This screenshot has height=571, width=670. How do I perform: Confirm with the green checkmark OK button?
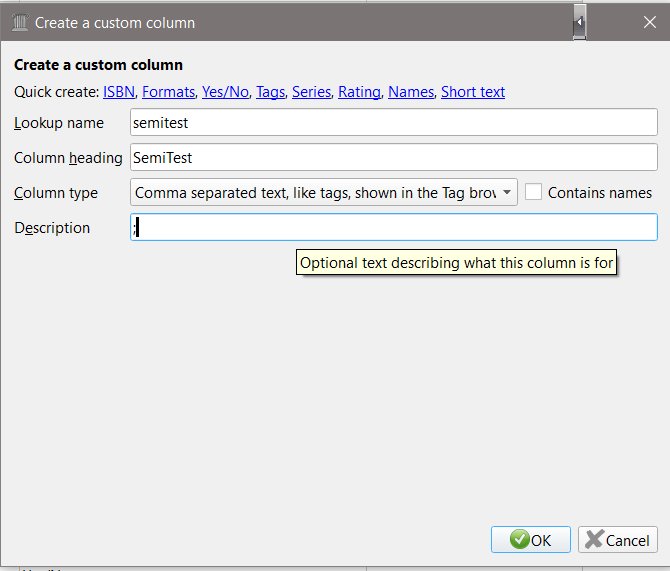530,540
